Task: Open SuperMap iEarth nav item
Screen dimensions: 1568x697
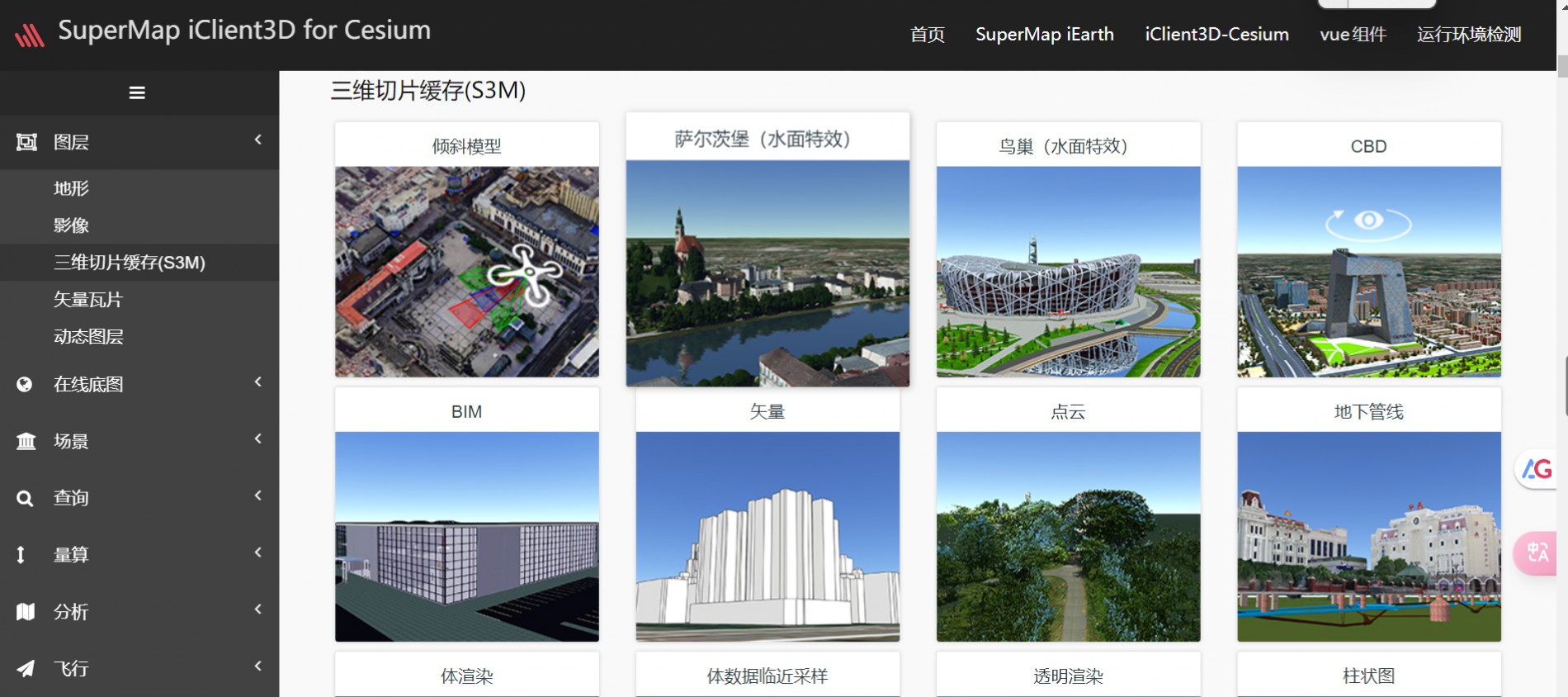Action: [1045, 35]
